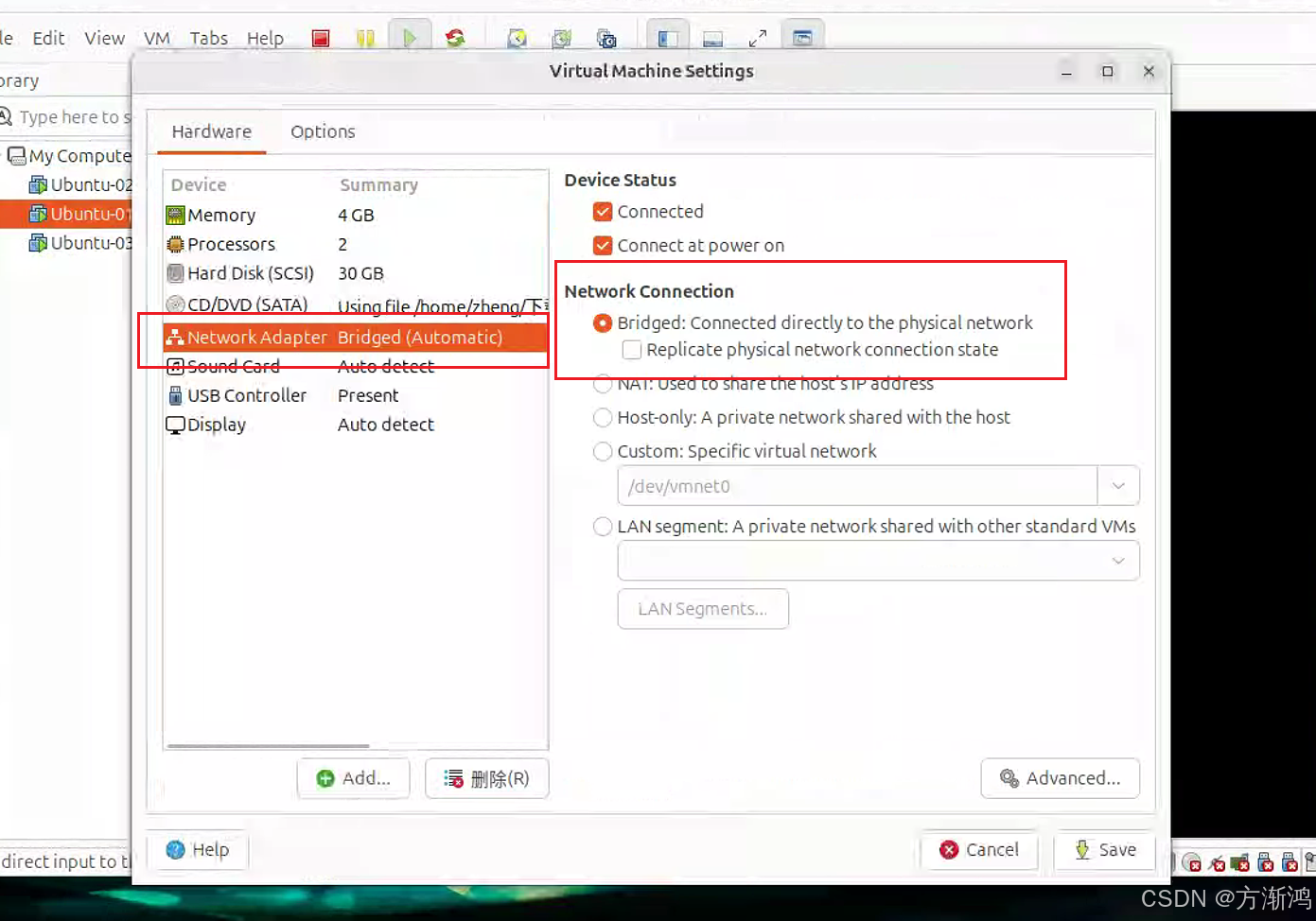Click the Memory chip icon in device list

(175, 216)
